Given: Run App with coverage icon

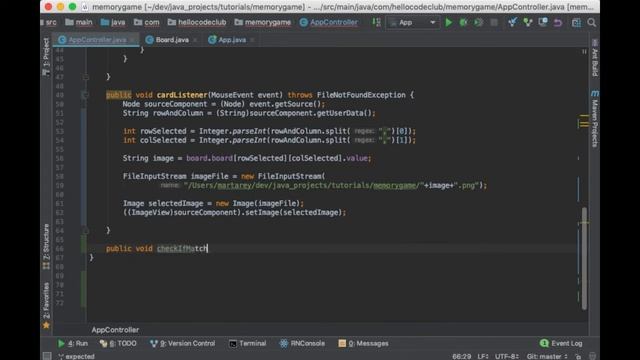Looking at the screenshot, I should tap(478, 22).
